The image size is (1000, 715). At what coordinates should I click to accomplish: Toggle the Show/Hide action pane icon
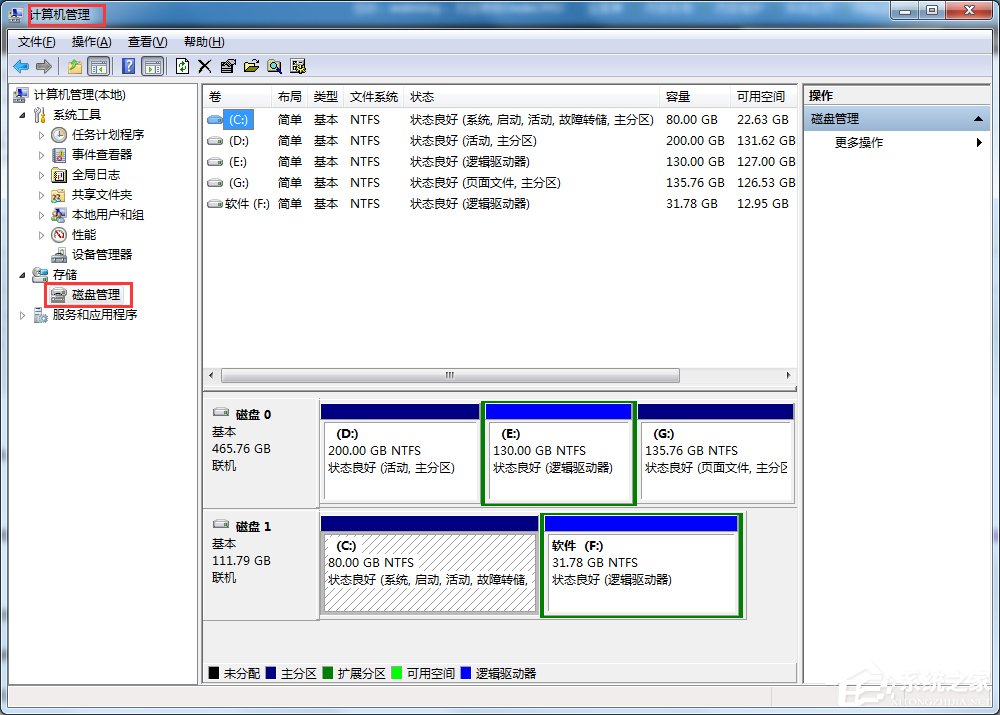(152, 65)
